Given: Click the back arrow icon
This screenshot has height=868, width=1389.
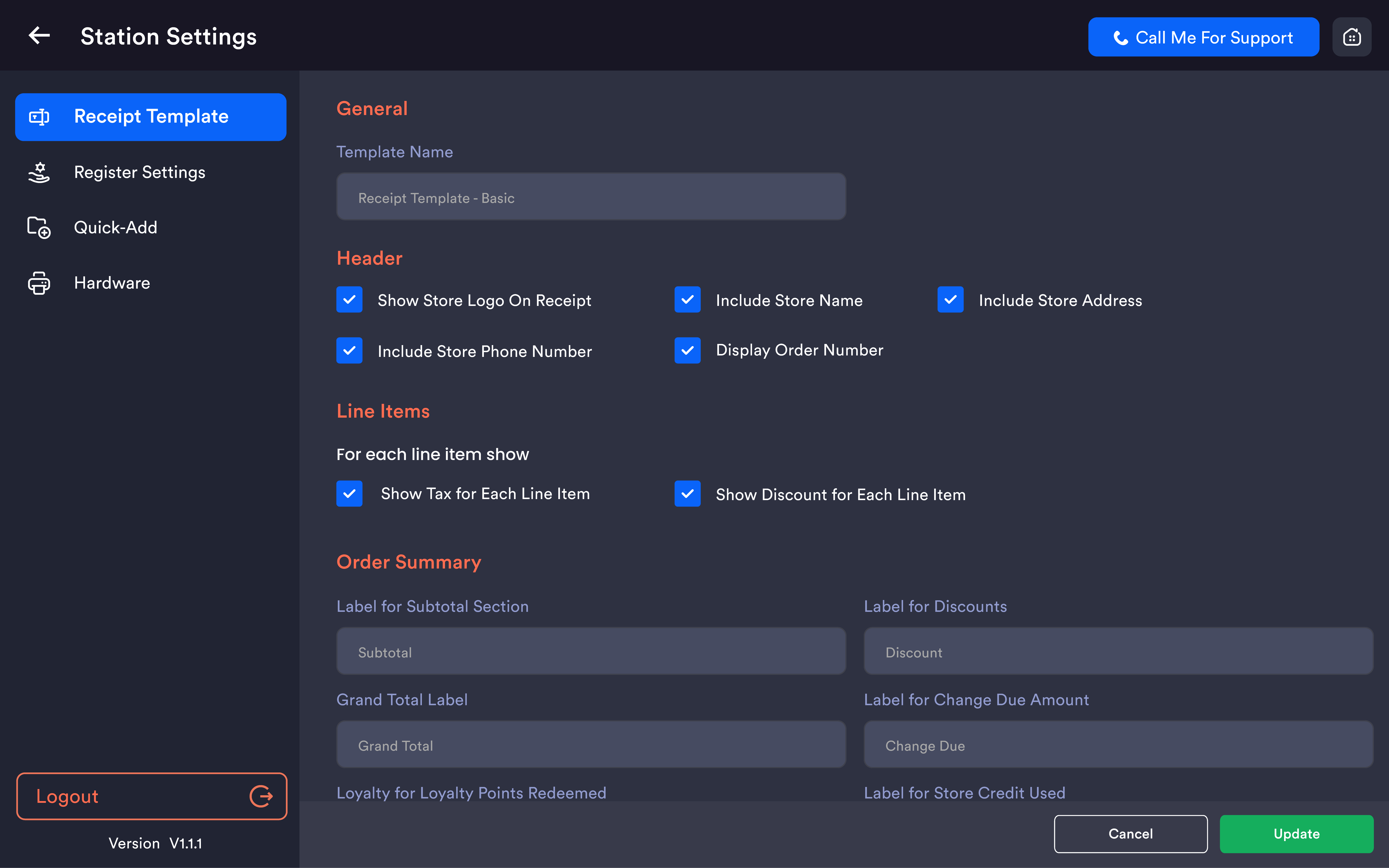Looking at the screenshot, I should (x=39, y=36).
